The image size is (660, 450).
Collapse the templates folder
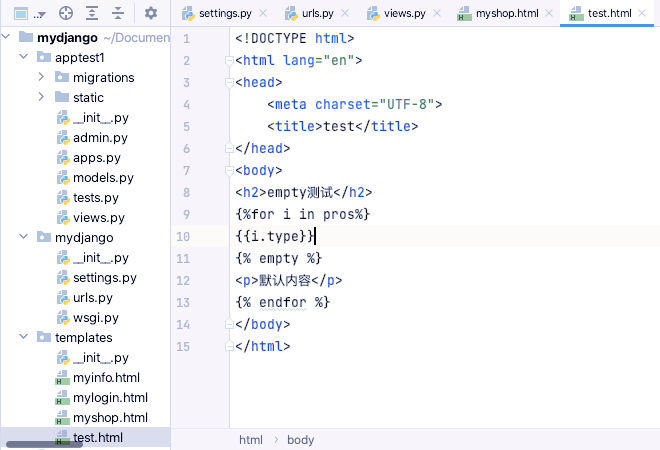coord(24,337)
